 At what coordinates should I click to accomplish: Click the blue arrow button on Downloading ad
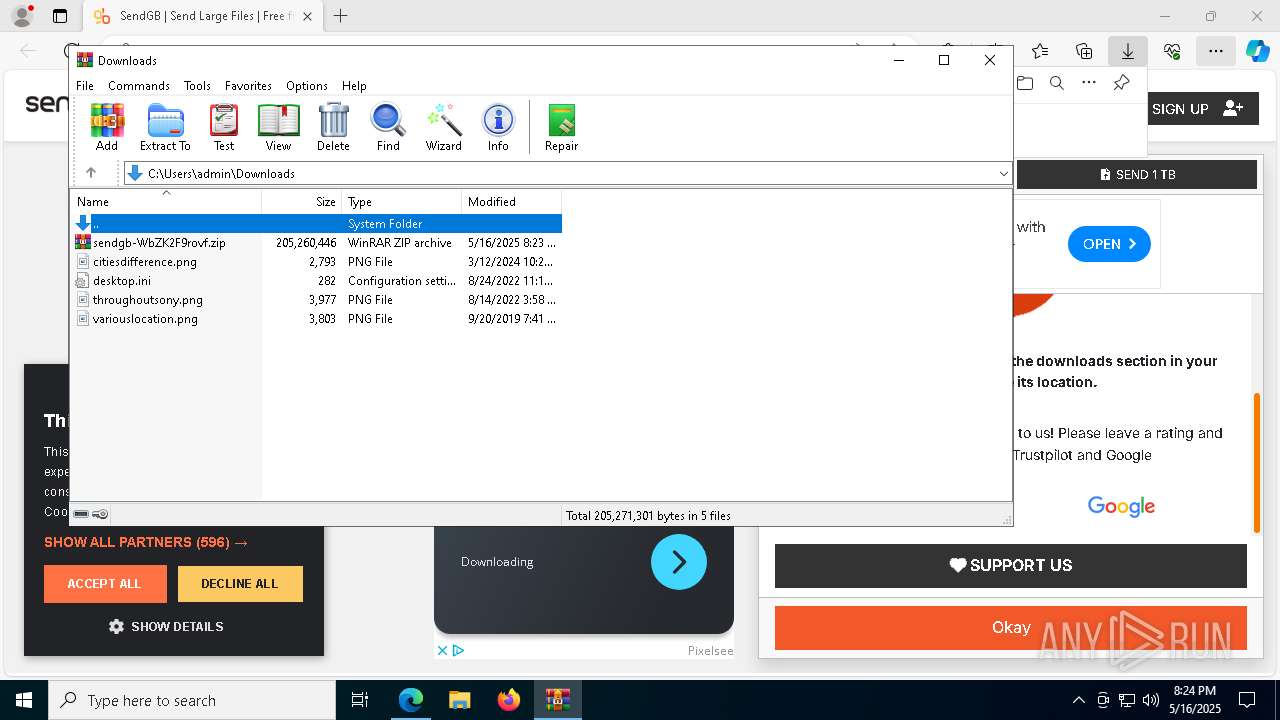pos(679,562)
